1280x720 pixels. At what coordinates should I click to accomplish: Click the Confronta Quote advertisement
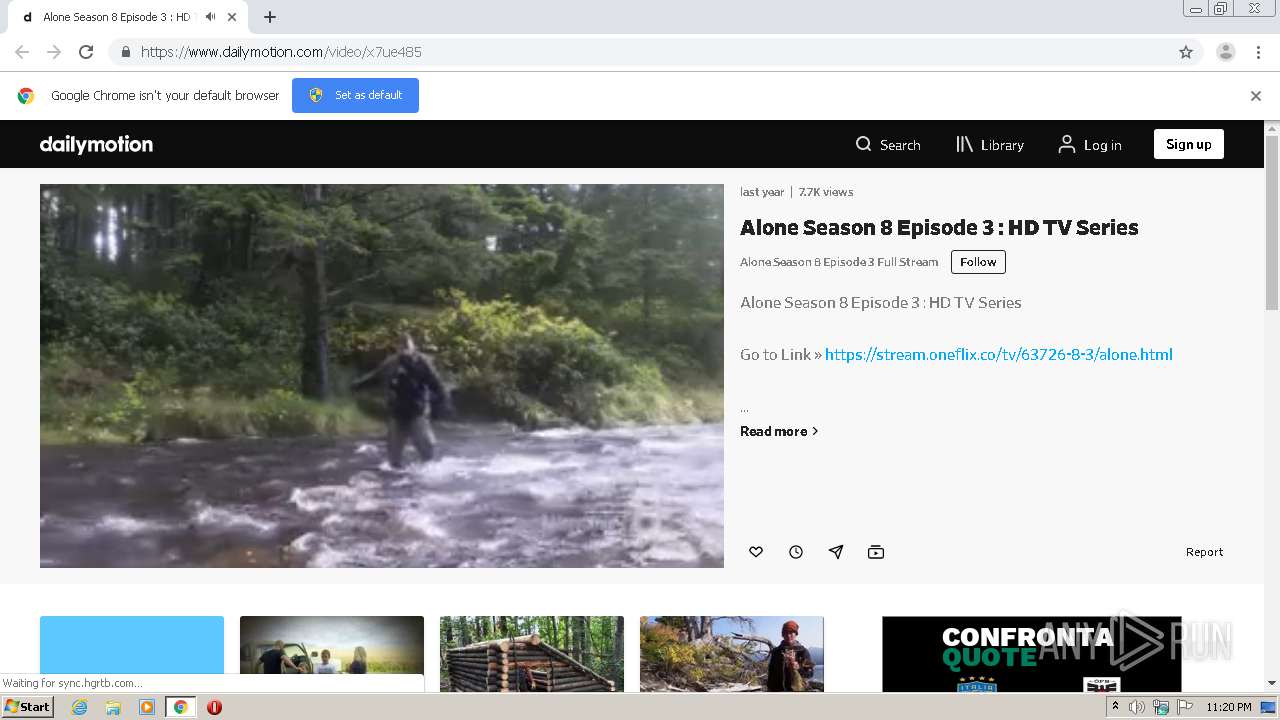(1032, 654)
